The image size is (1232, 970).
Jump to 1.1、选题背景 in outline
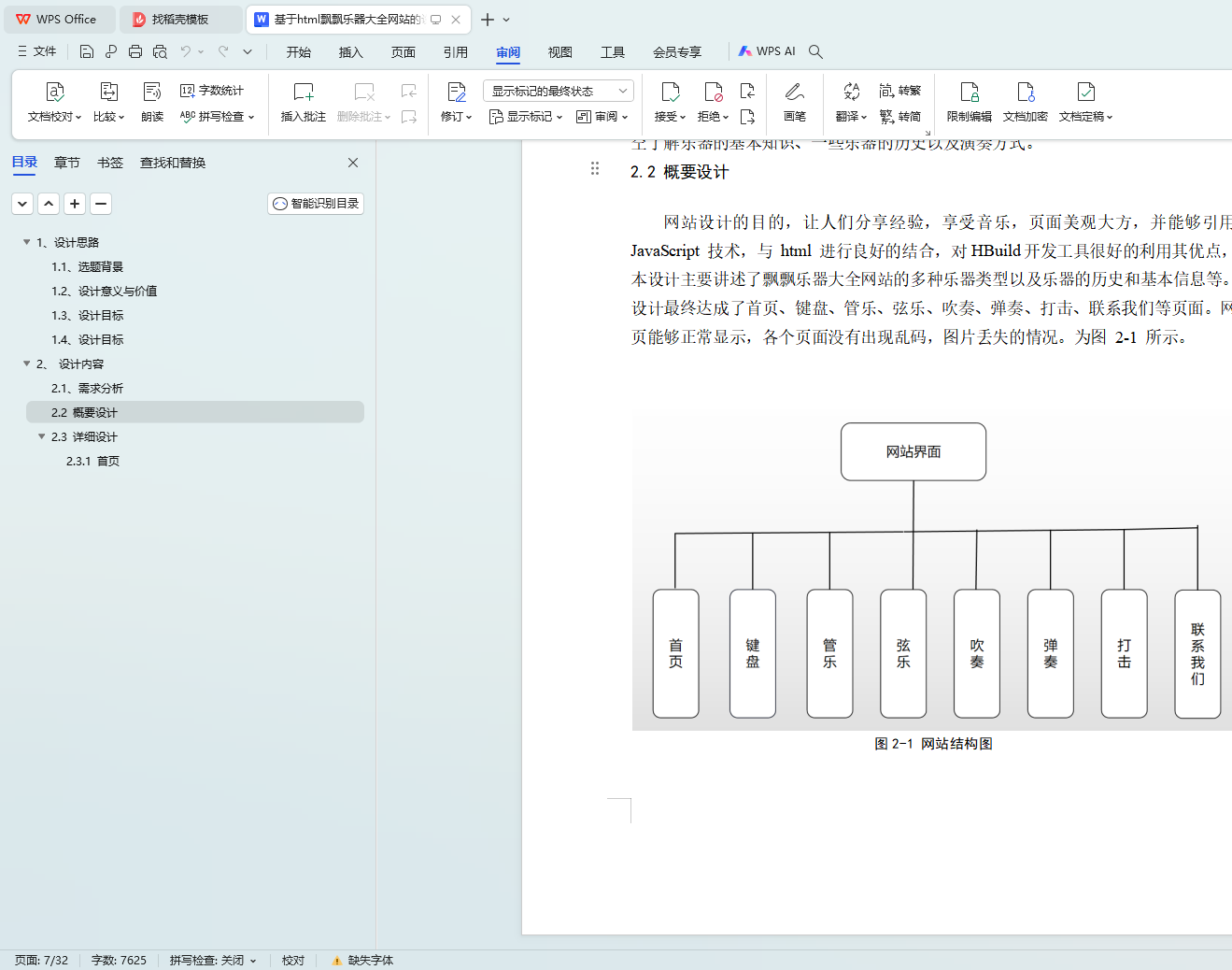pyautogui.click(x=88, y=266)
